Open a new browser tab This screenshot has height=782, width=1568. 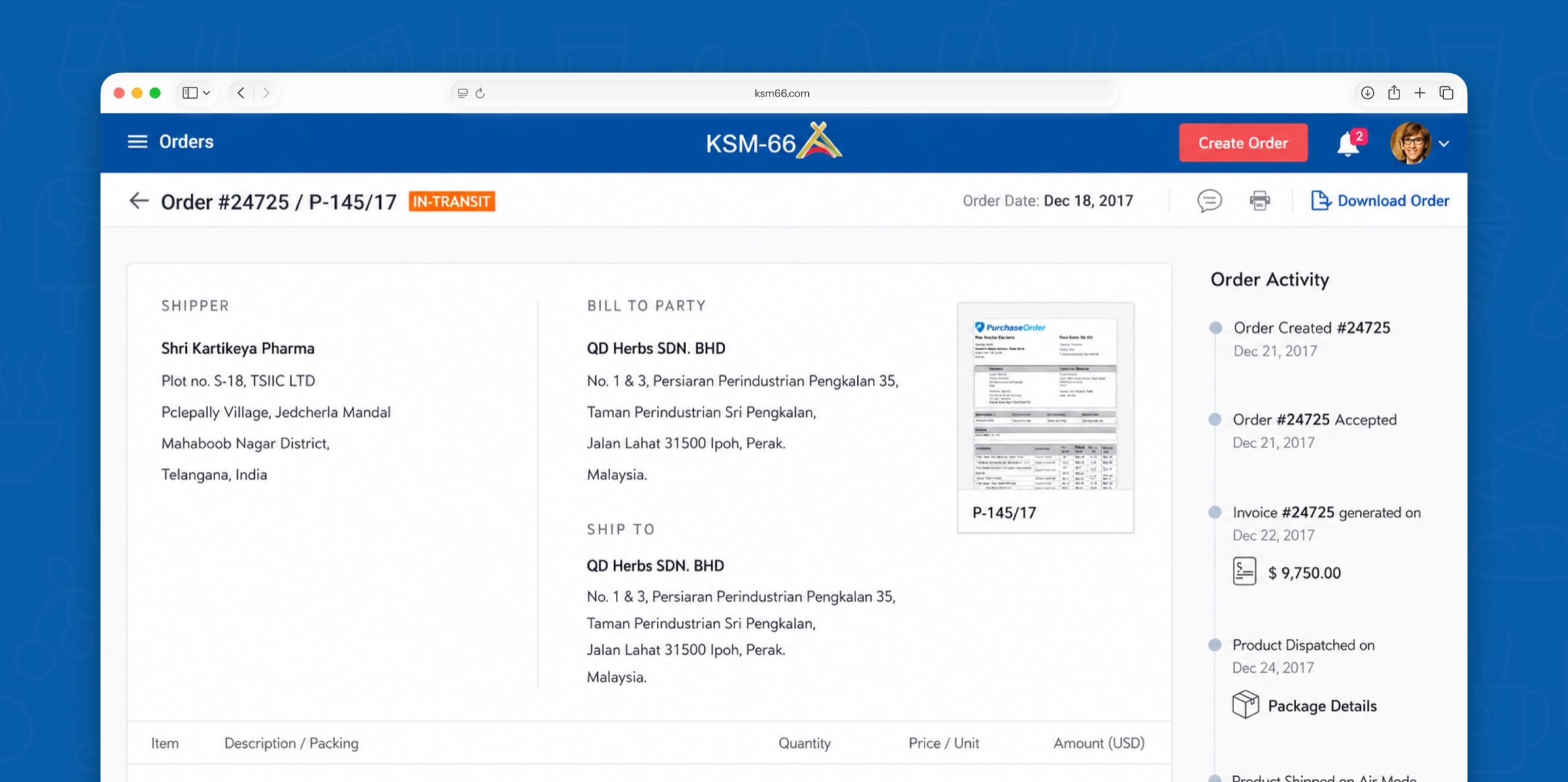[1420, 93]
